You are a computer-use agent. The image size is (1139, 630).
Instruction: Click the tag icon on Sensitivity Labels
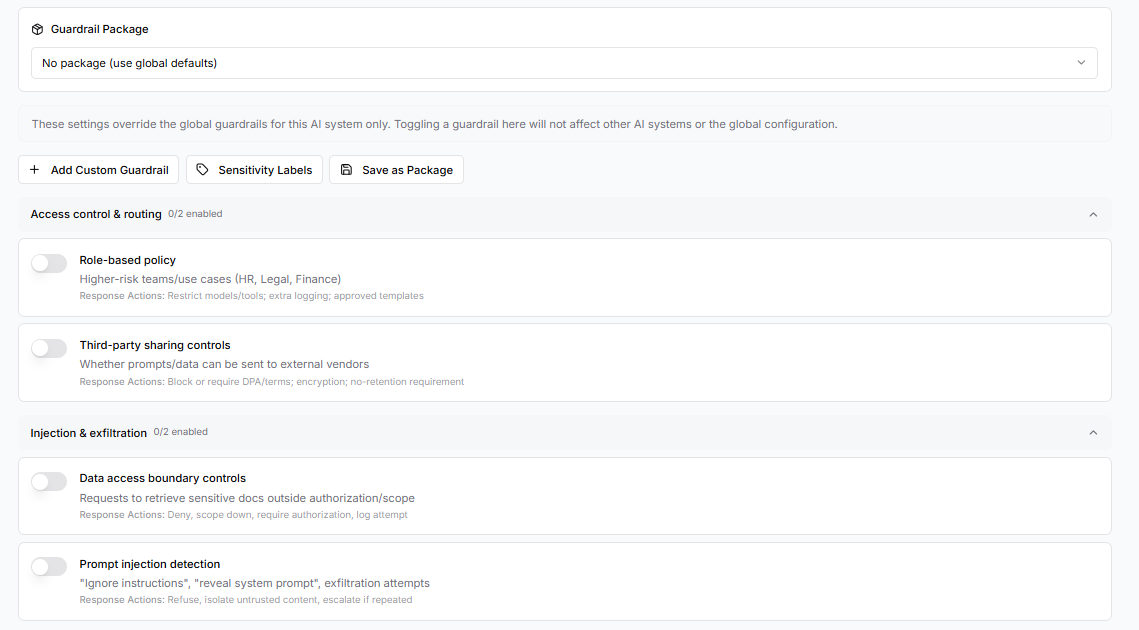click(203, 170)
